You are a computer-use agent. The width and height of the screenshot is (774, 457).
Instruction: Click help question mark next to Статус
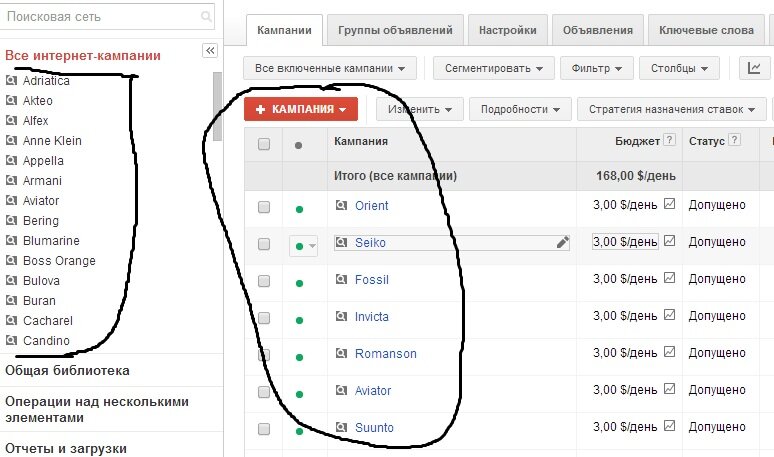(735, 141)
